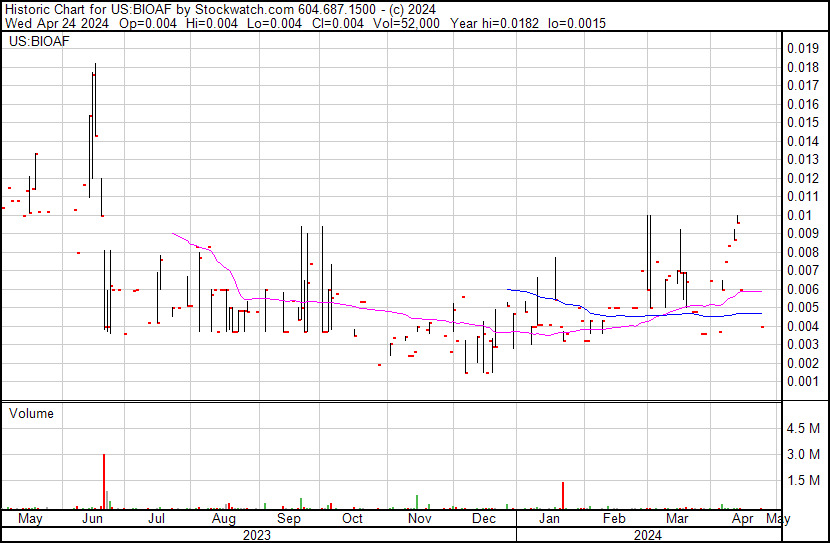Click the Apr month label on time axis
This screenshot has height=543, width=830.
click(x=743, y=519)
